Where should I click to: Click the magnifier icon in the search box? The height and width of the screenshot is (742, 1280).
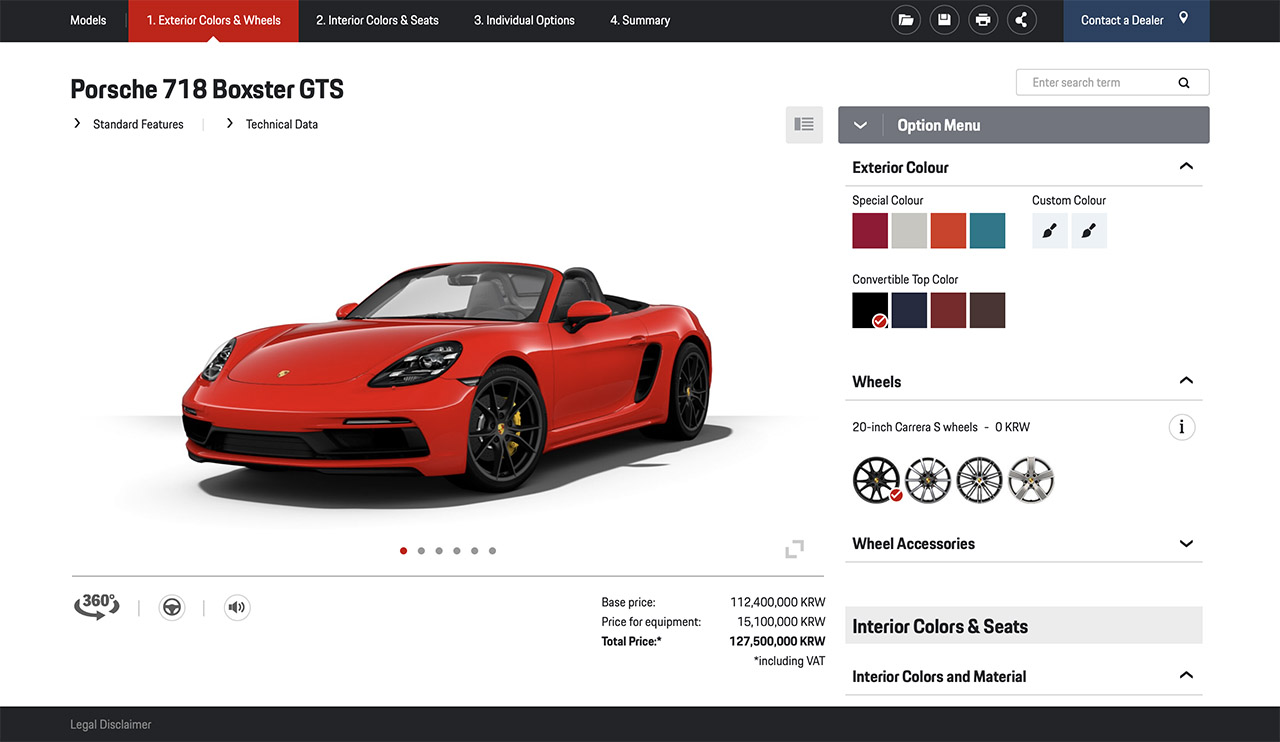1184,83
